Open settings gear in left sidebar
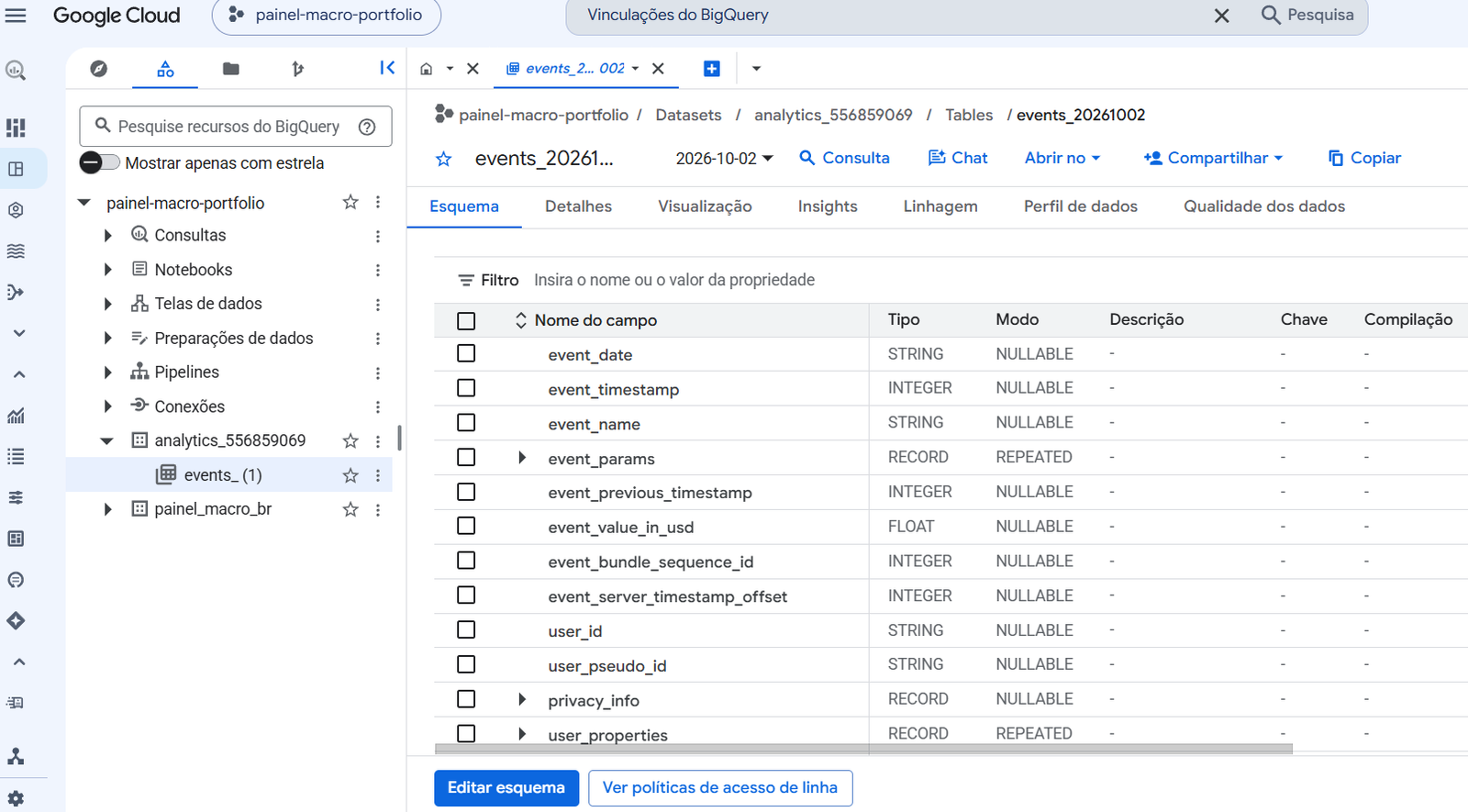Screen dimensions: 1468x812 pyautogui.click(x=16, y=798)
